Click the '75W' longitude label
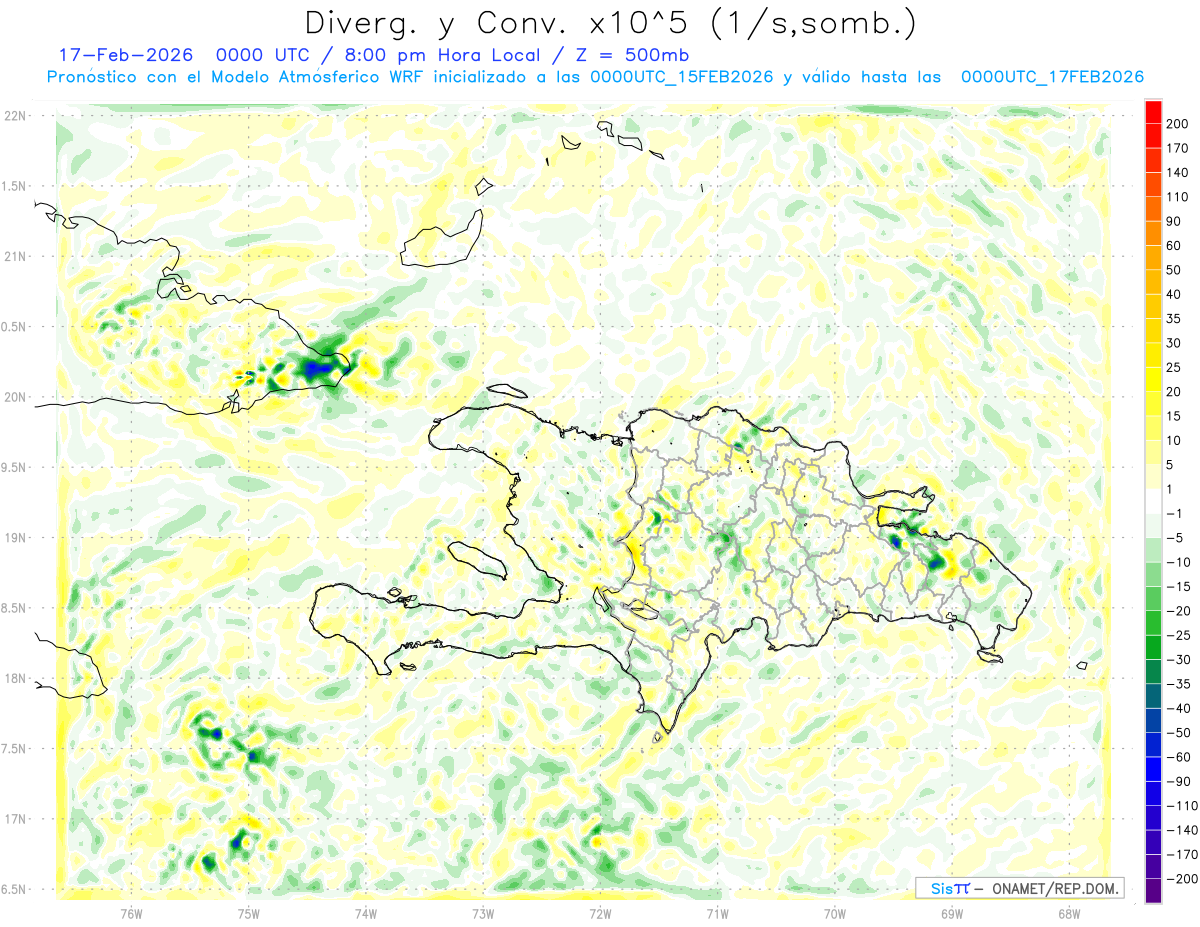Viewport: 1200px width, 927px height. [249, 913]
